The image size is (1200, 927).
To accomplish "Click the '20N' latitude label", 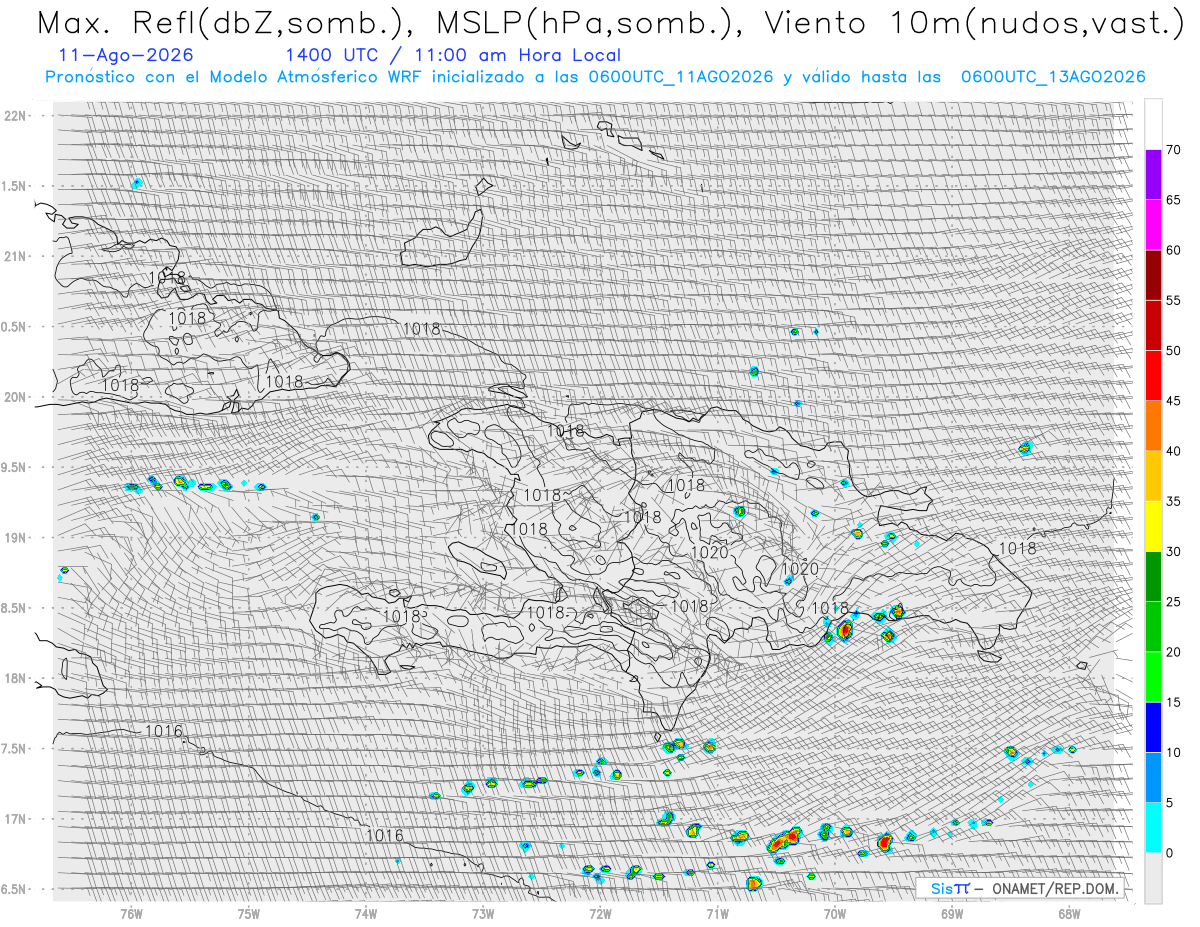I will pyautogui.click(x=14, y=397).
